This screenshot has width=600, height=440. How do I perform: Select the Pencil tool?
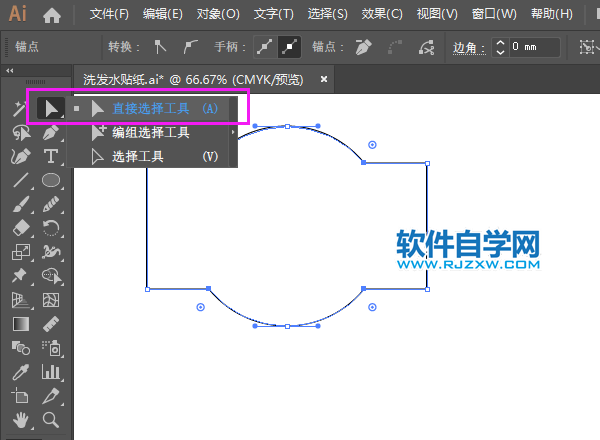tap(51, 204)
